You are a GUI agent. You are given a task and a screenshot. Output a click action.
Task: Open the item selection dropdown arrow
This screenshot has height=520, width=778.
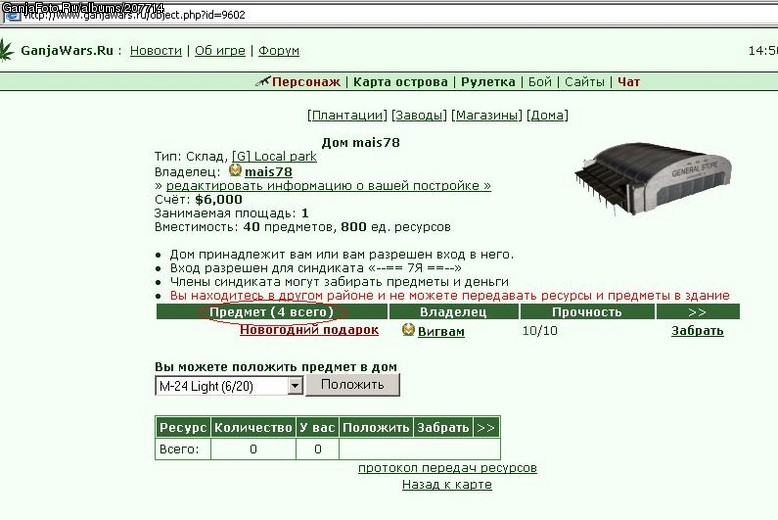tap(295, 386)
